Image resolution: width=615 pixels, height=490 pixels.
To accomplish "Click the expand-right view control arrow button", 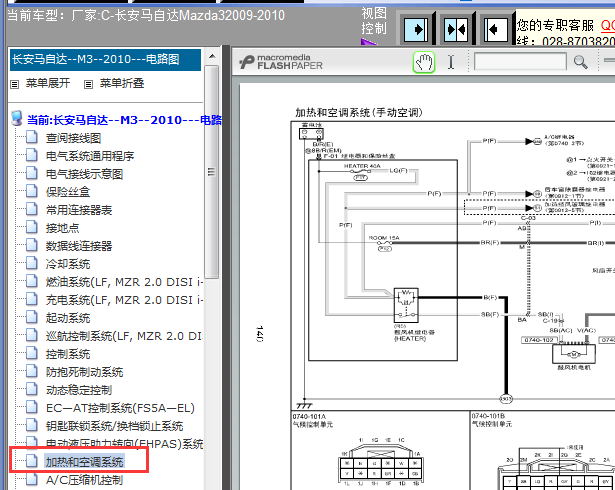I will [416, 29].
